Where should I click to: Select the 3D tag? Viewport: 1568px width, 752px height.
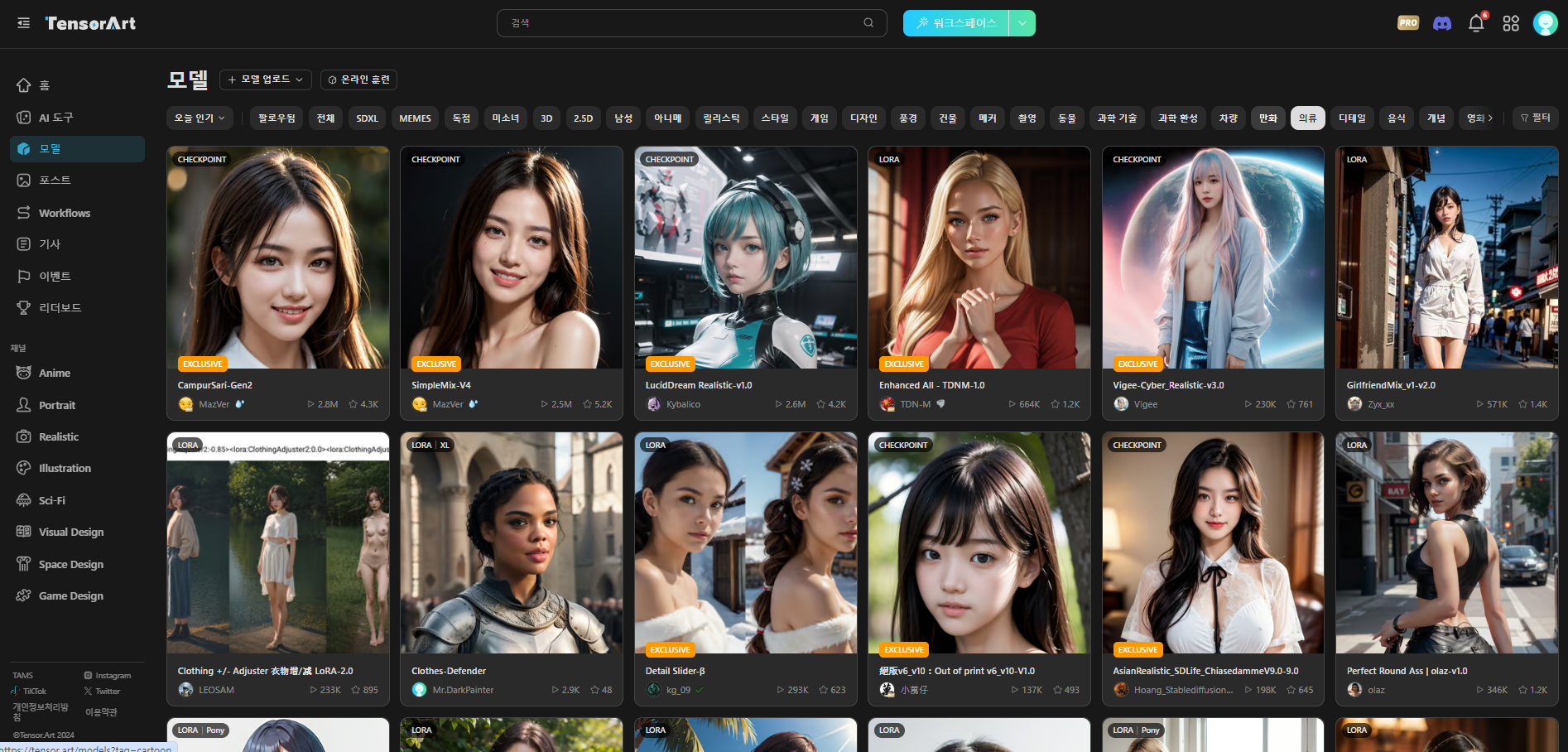546,118
